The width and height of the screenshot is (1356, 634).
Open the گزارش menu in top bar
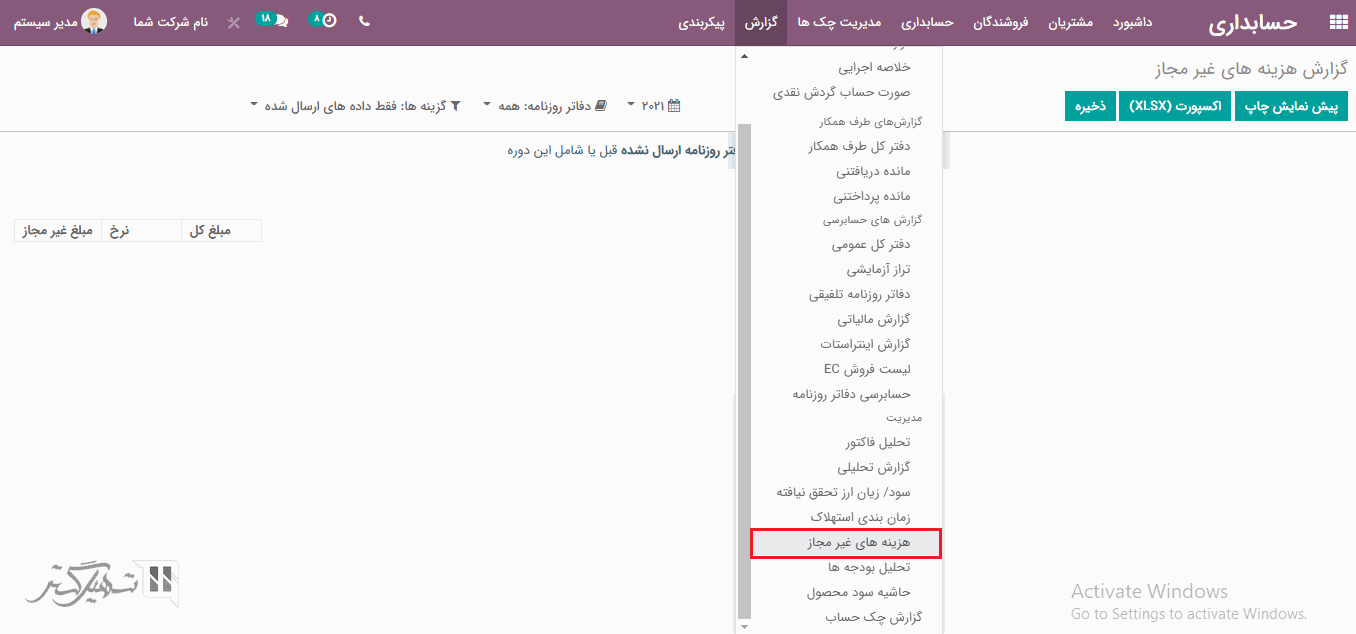[x=761, y=22]
